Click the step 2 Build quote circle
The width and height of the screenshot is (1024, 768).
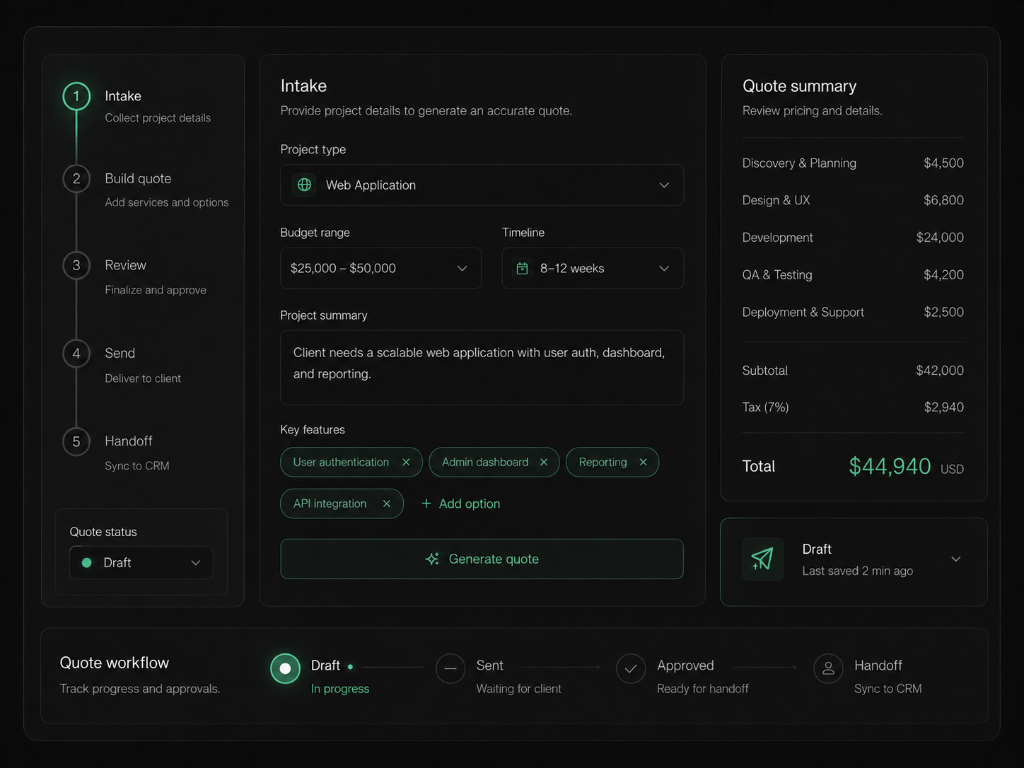click(76, 179)
